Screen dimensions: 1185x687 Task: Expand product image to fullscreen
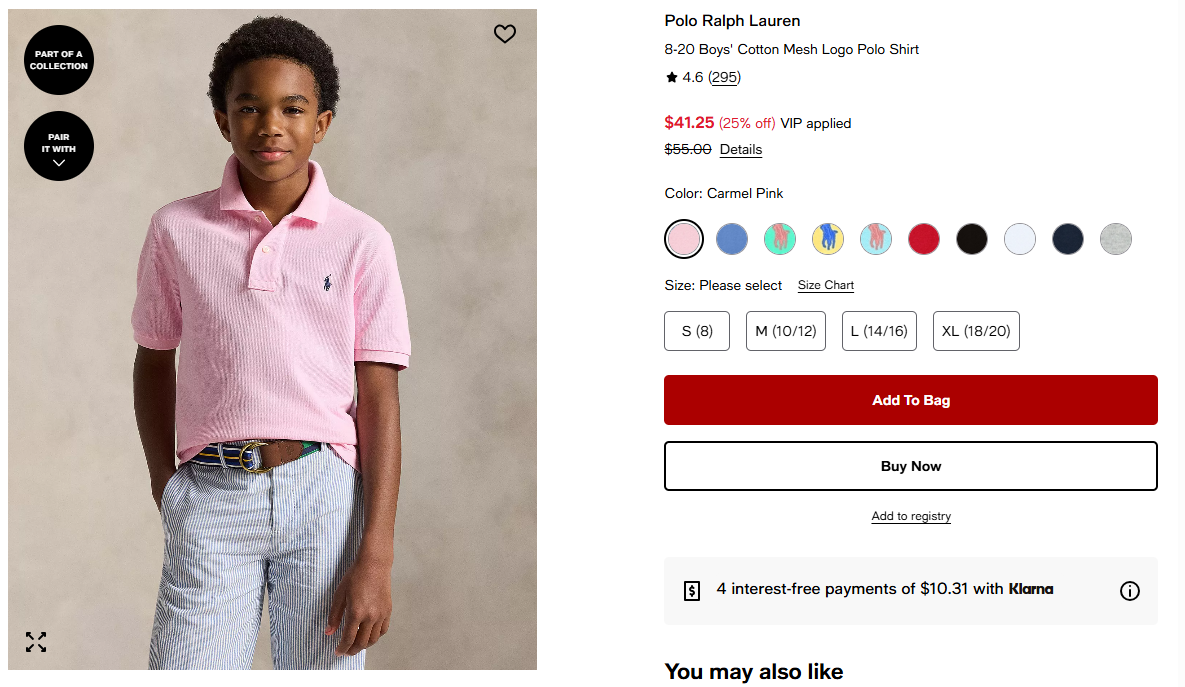coord(36,642)
